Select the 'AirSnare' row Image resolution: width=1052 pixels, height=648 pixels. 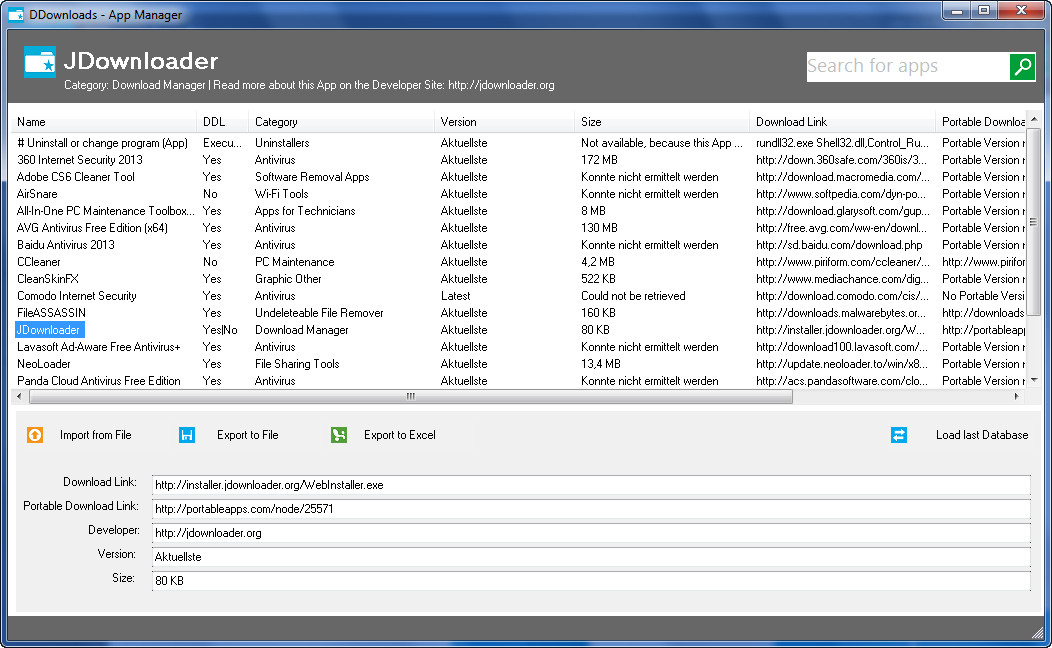[x=519, y=194]
